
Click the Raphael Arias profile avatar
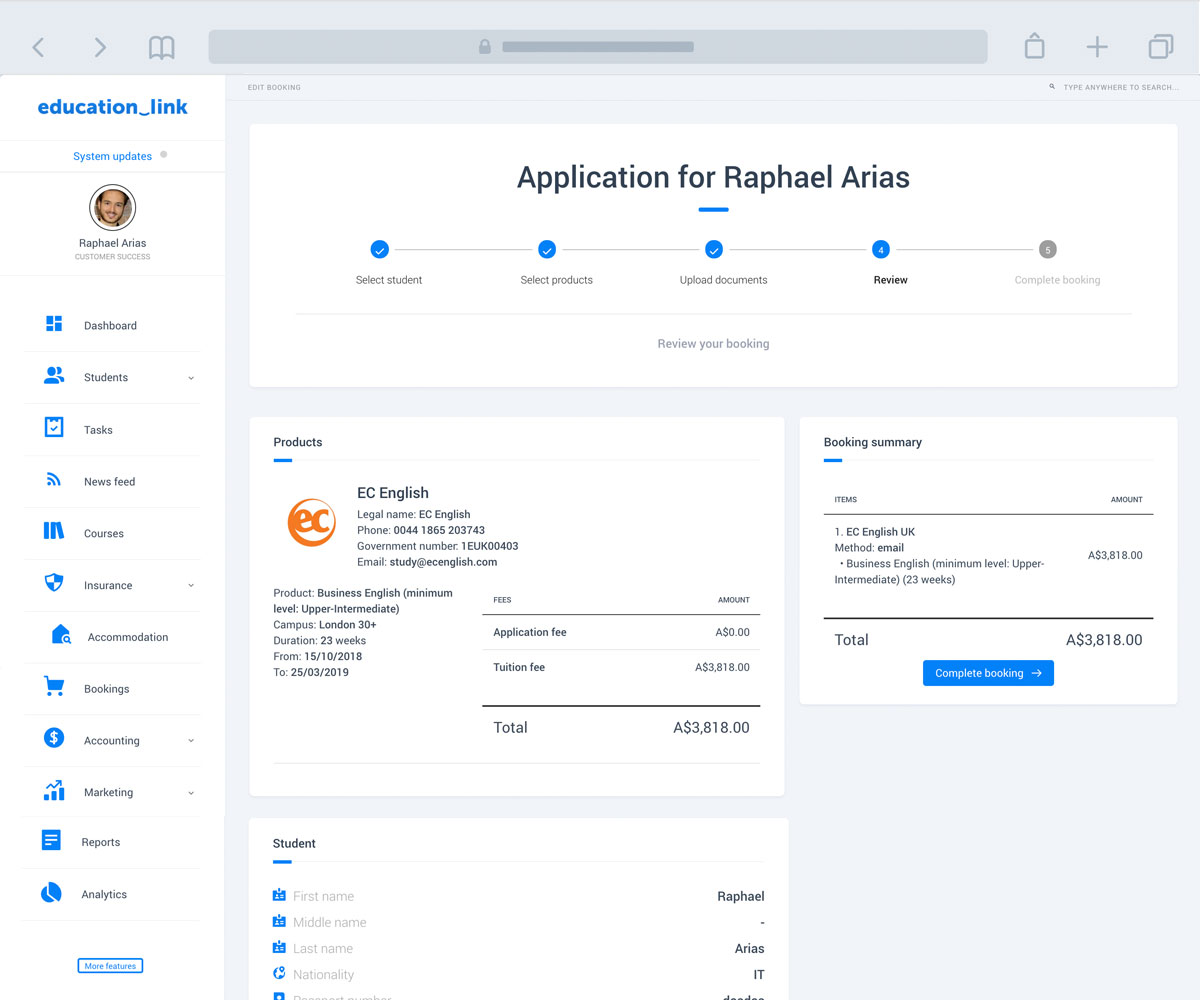[x=112, y=208]
